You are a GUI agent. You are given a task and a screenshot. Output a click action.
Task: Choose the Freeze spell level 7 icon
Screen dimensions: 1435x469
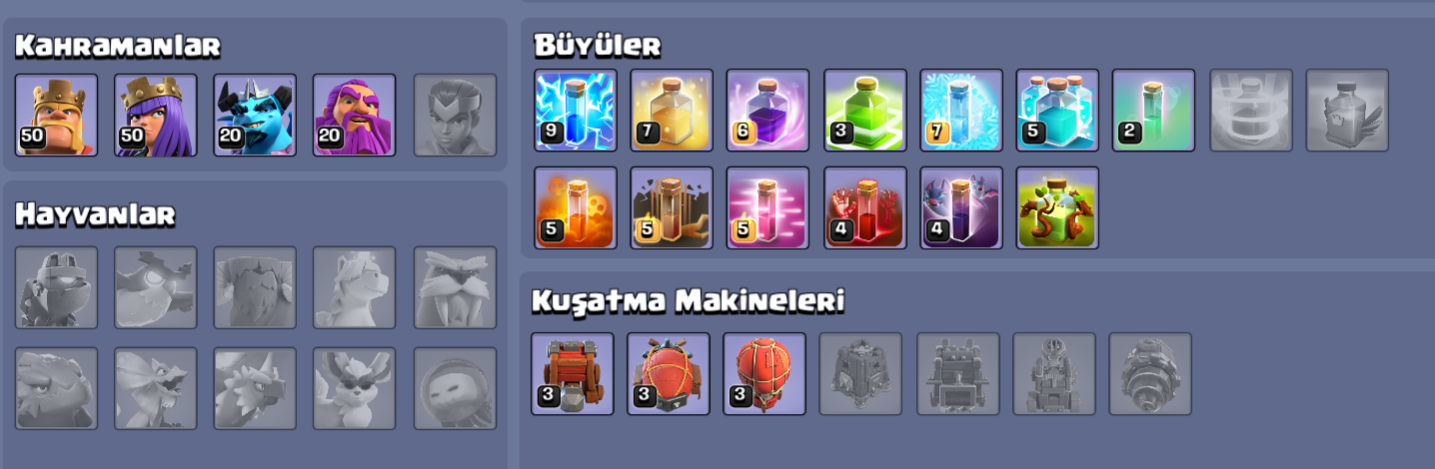[x=961, y=110]
